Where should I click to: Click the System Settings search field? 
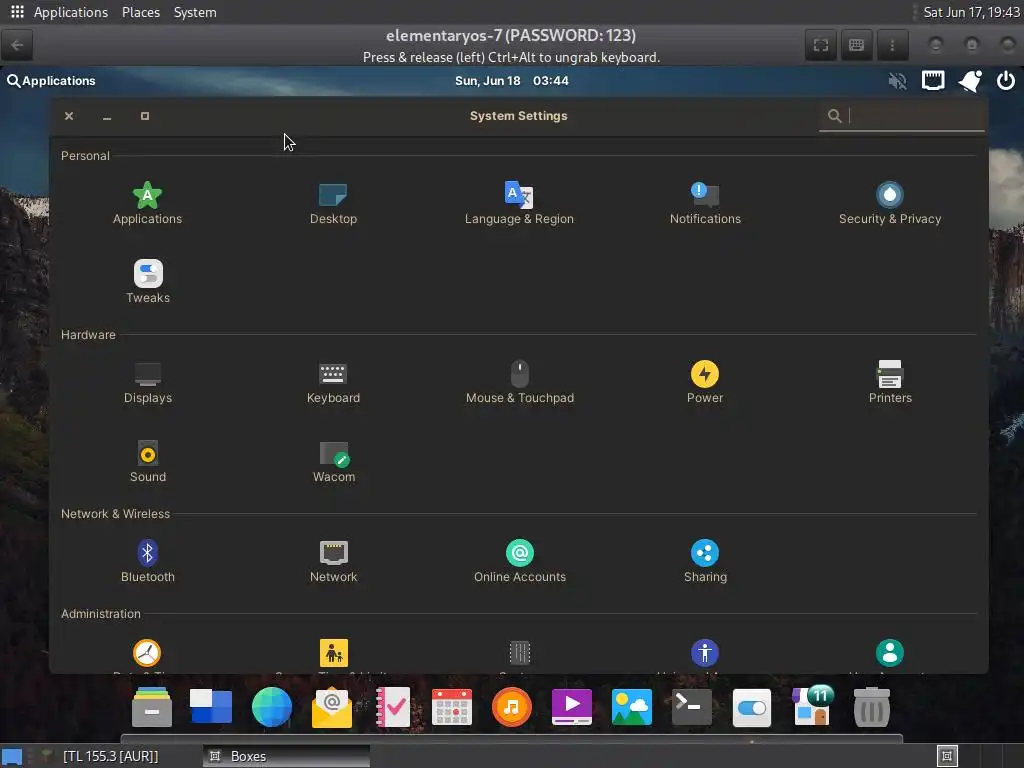click(901, 116)
